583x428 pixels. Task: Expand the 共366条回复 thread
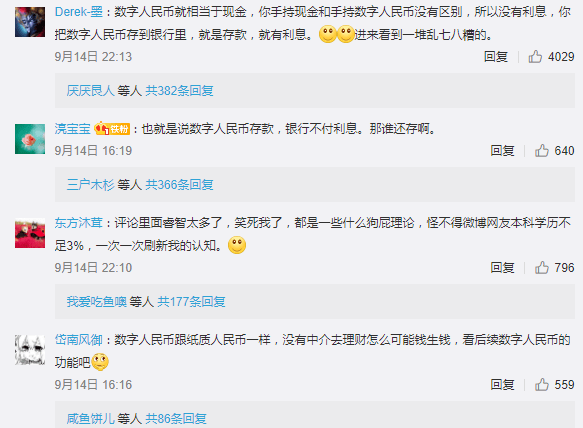point(179,184)
